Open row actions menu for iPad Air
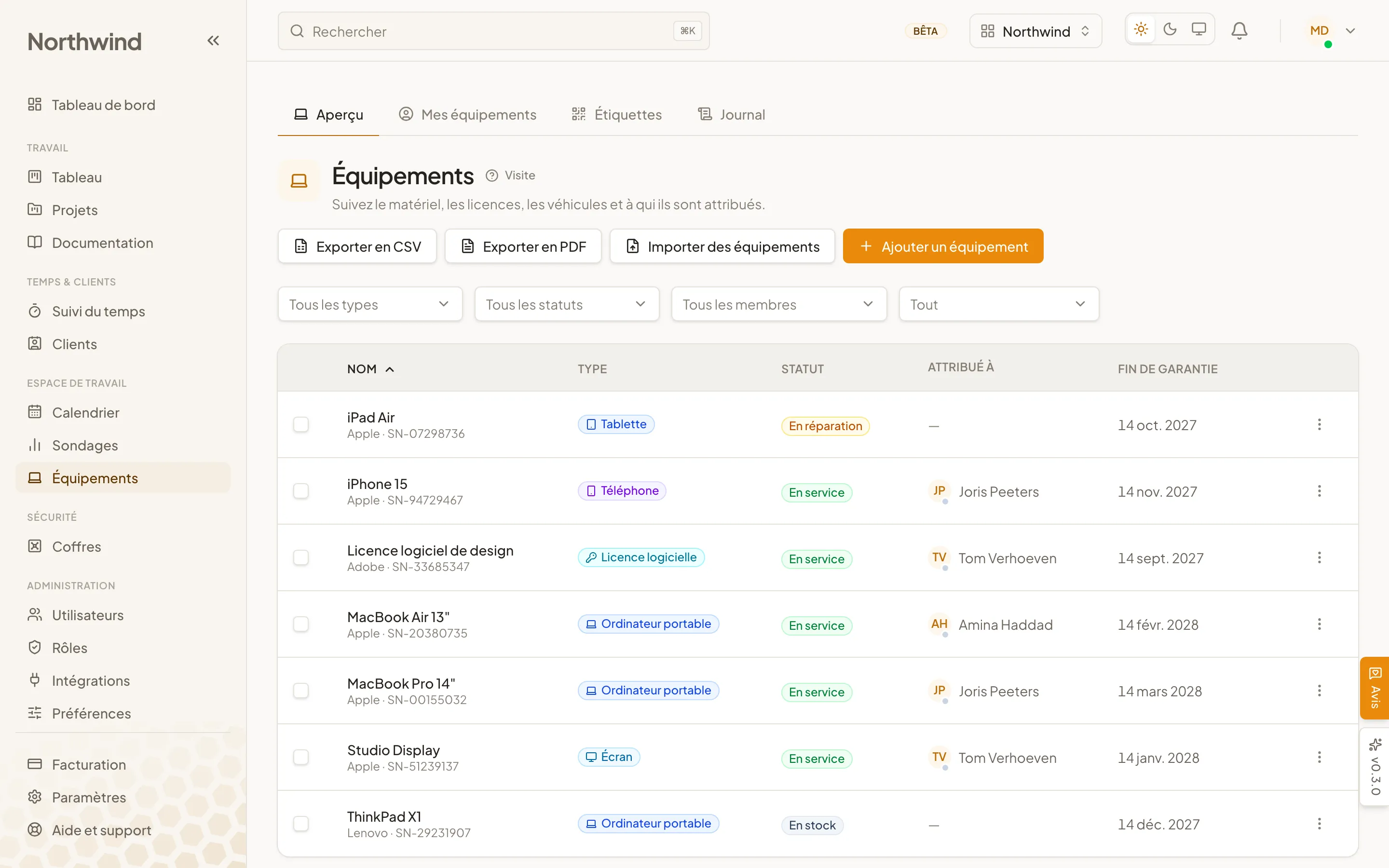 [1319, 424]
